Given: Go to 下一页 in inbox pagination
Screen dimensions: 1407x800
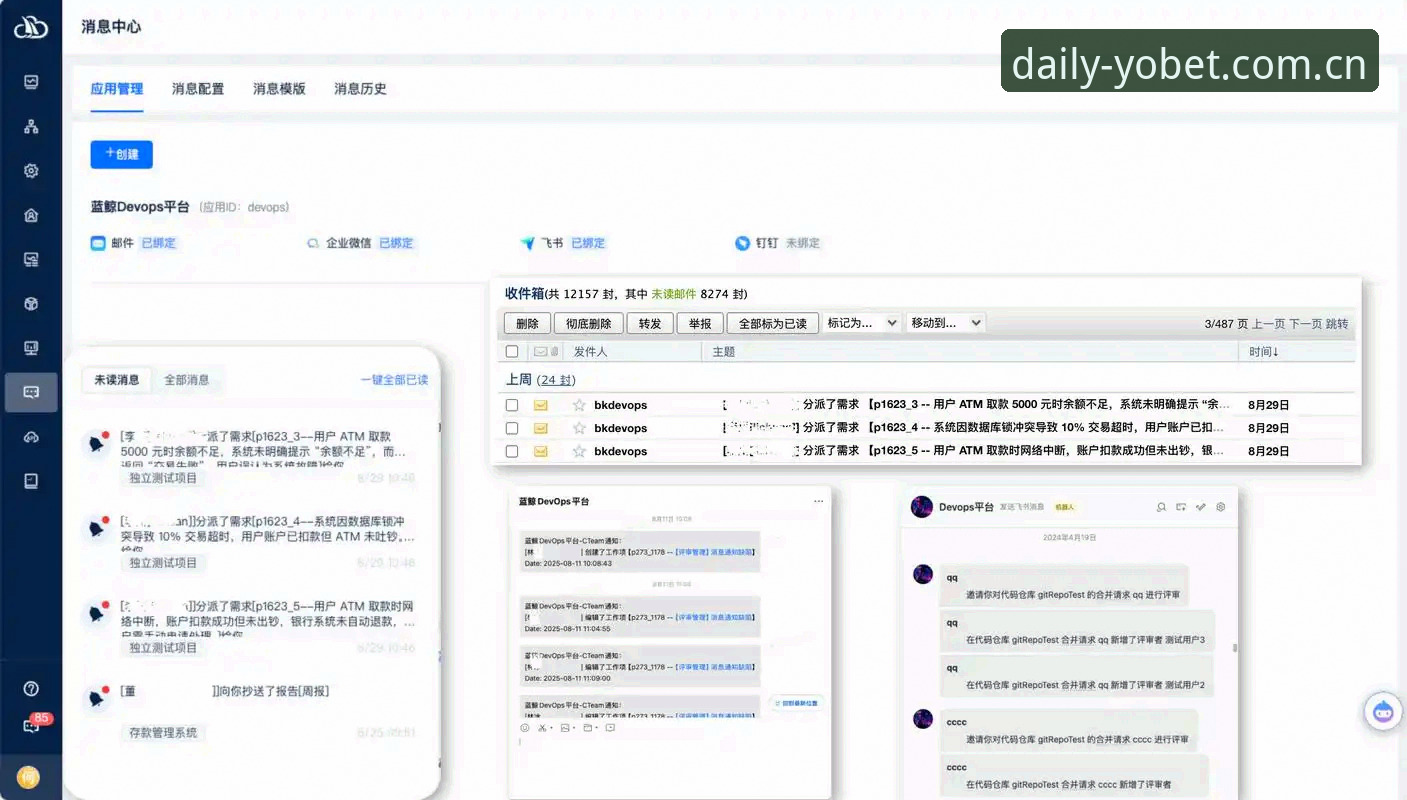Looking at the screenshot, I should (1306, 324).
